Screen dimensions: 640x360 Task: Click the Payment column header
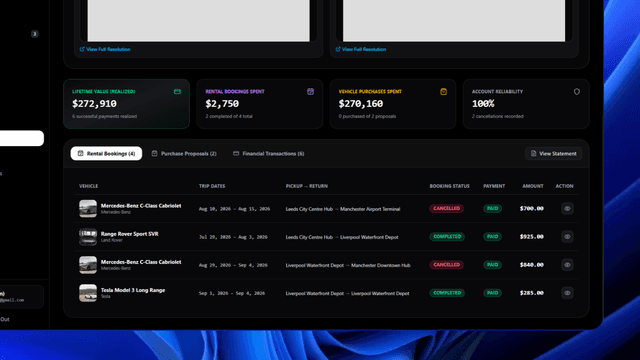494,186
